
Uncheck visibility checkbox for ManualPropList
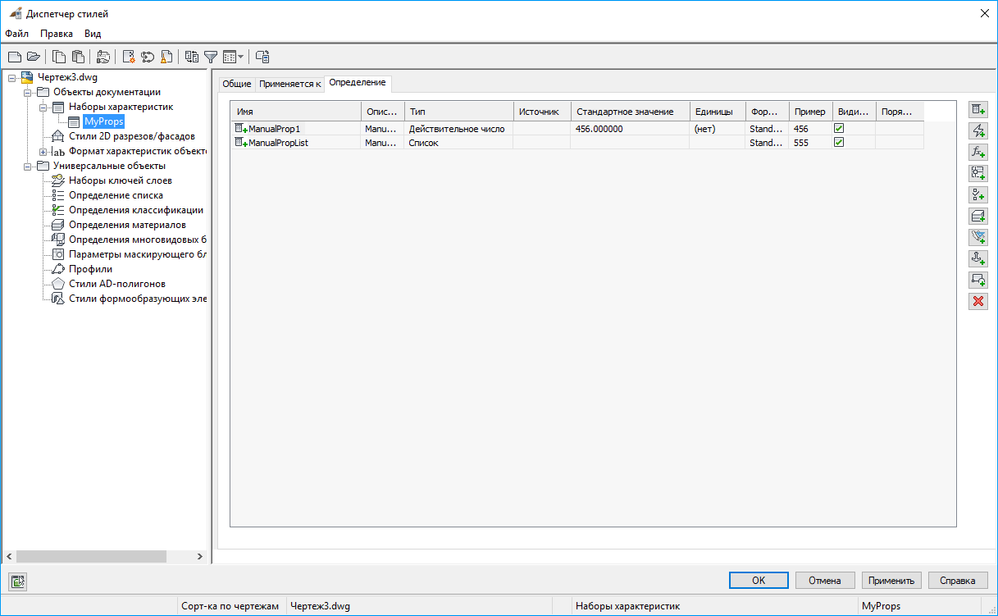839,143
